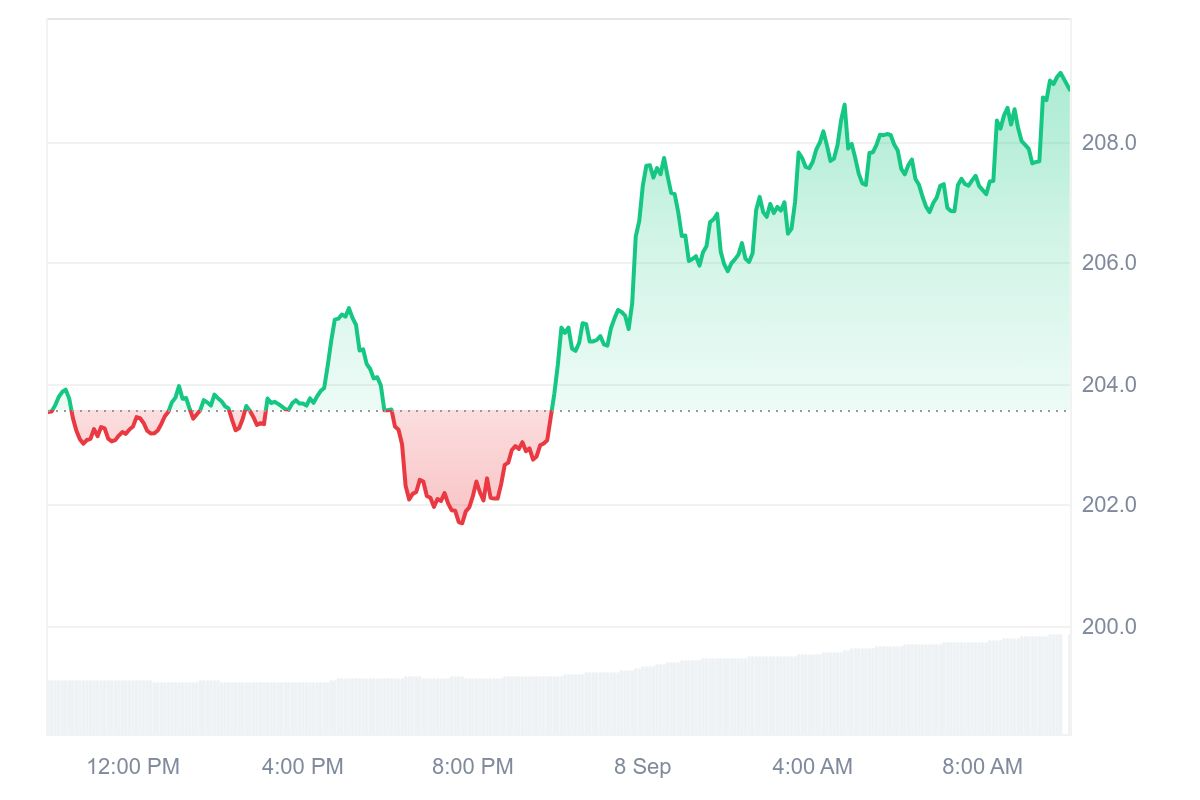Click the green shaded area under the price line
Image resolution: width=1200 pixels, height=800 pixels.
tap(850, 300)
